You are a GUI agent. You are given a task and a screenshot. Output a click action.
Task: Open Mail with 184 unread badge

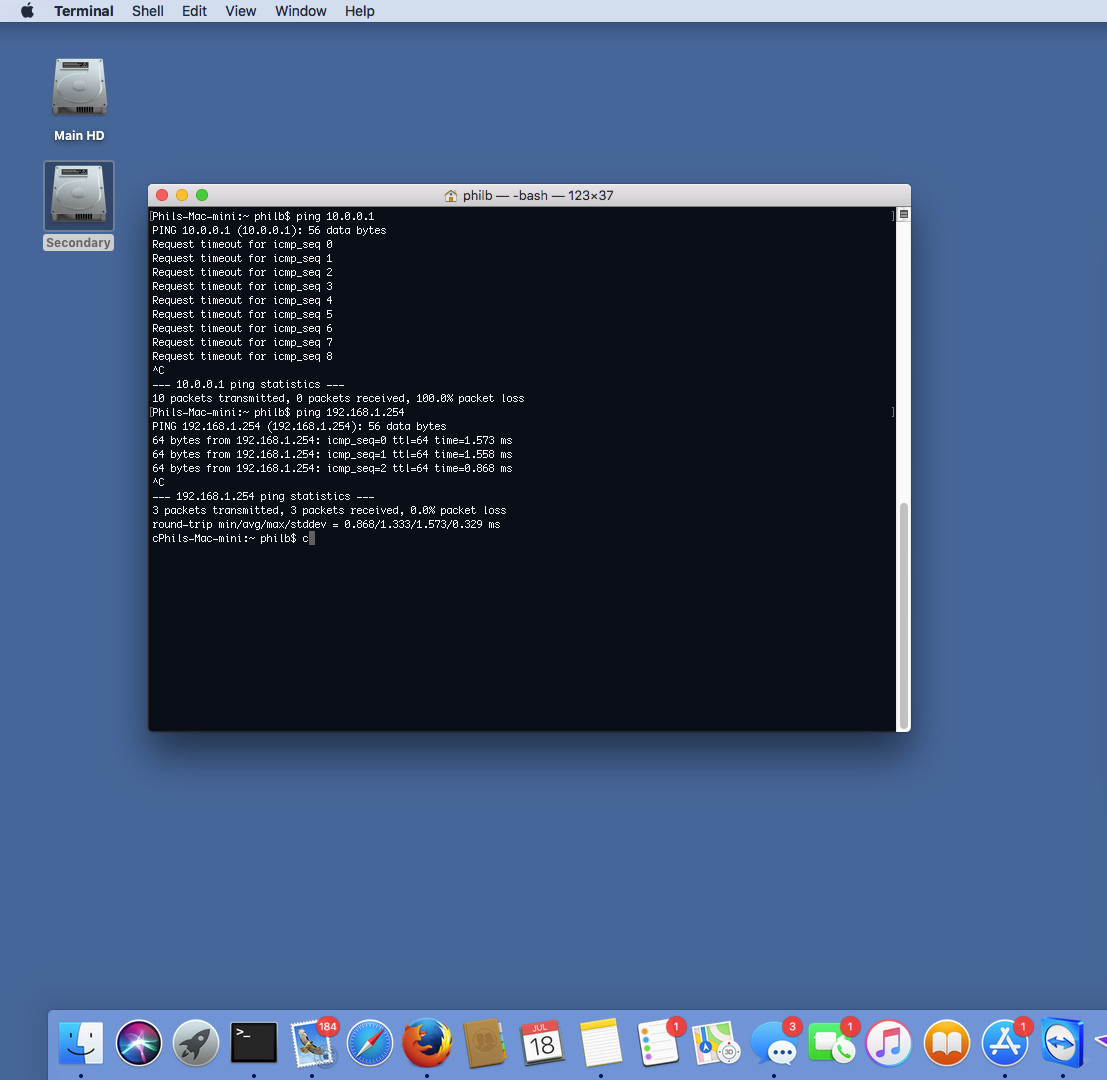[312, 1044]
